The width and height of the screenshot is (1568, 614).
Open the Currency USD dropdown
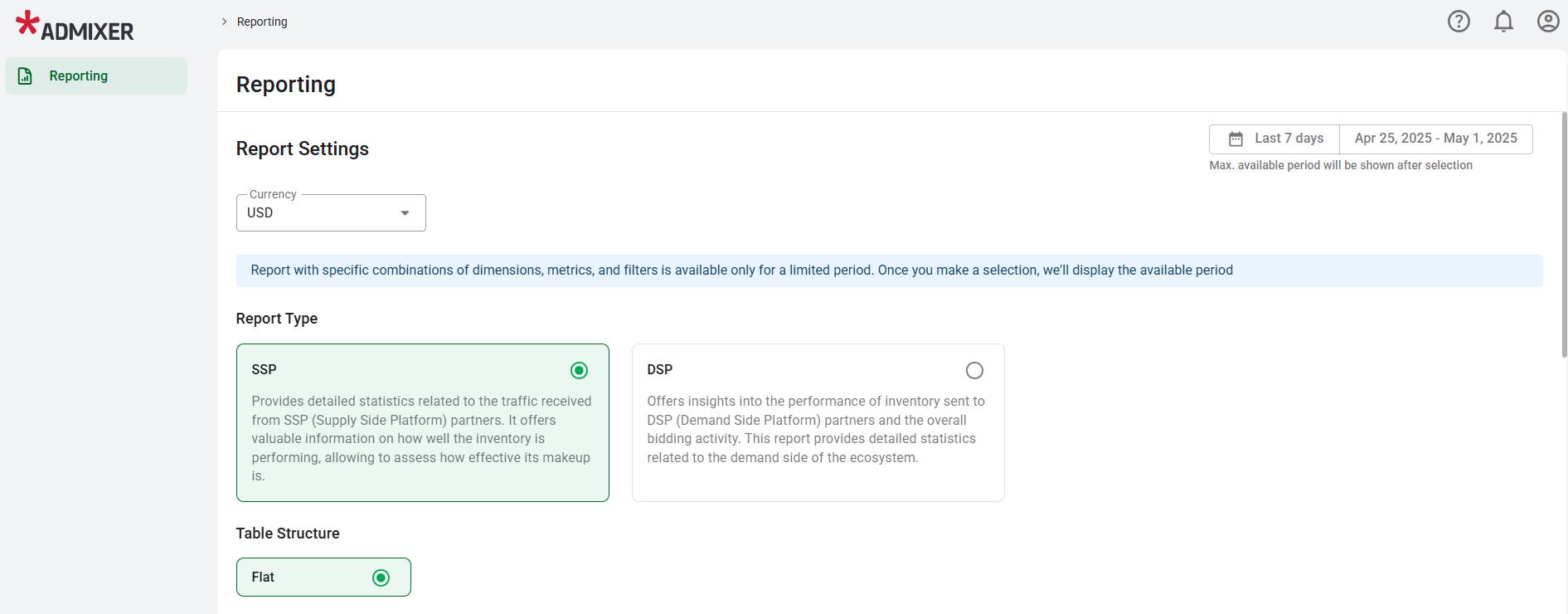point(319,213)
